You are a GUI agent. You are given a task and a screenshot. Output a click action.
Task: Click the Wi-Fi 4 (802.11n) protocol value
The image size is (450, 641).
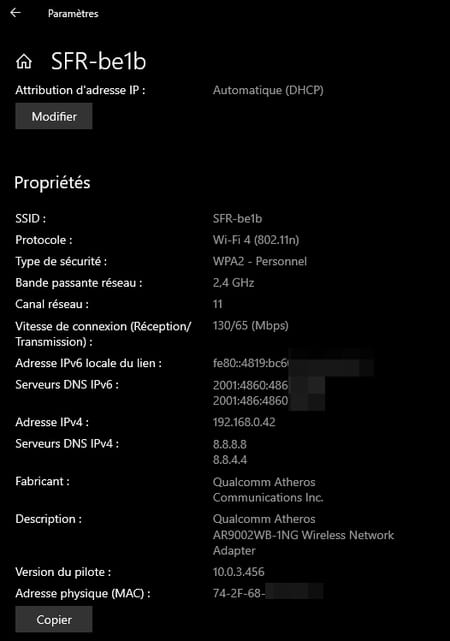click(x=256, y=240)
